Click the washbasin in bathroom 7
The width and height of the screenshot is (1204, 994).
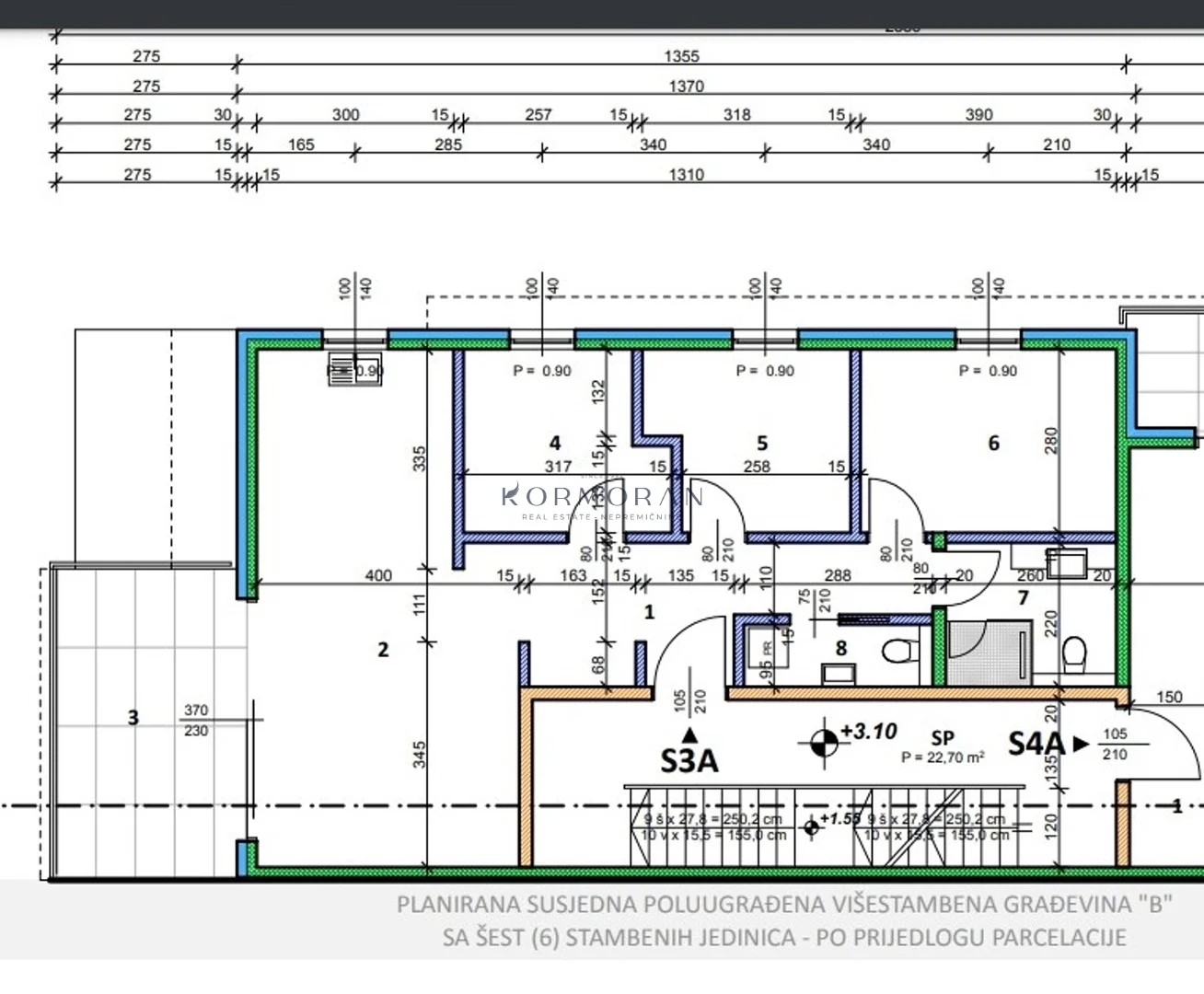1066,562
